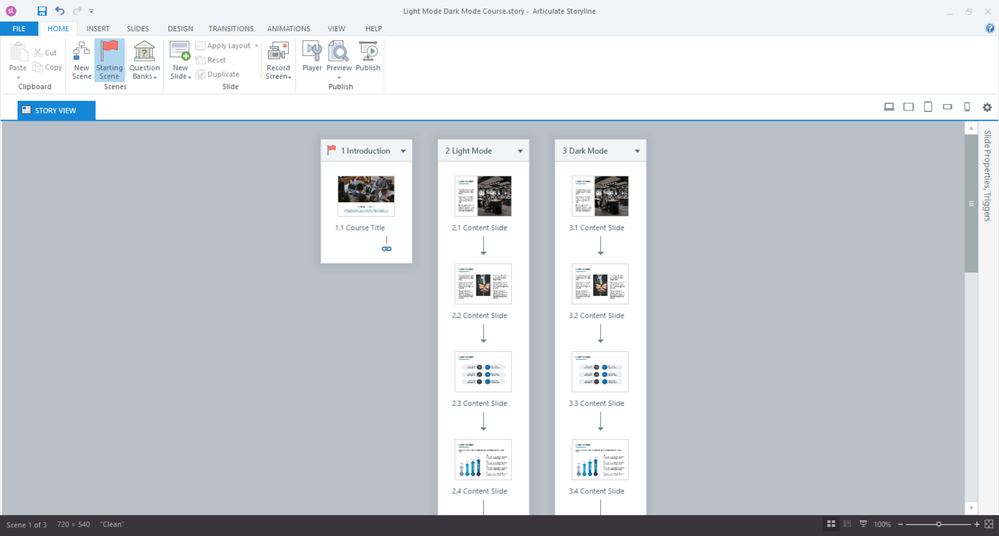Switch to phone landscape preview icon
The height and width of the screenshot is (536, 999).
[x=947, y=107]
